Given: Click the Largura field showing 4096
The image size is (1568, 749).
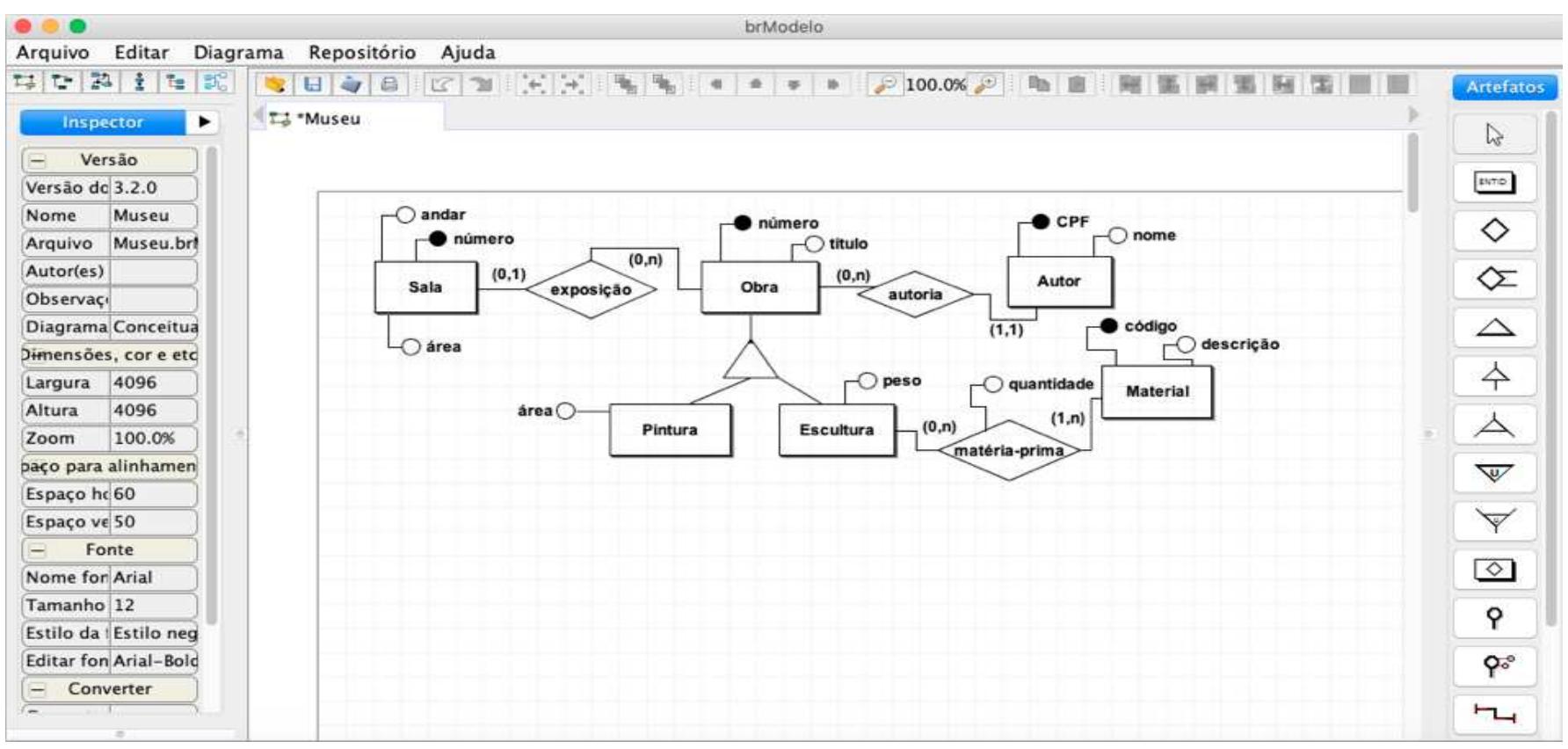Looking at the screenshot, I should [x=154, y=382].
